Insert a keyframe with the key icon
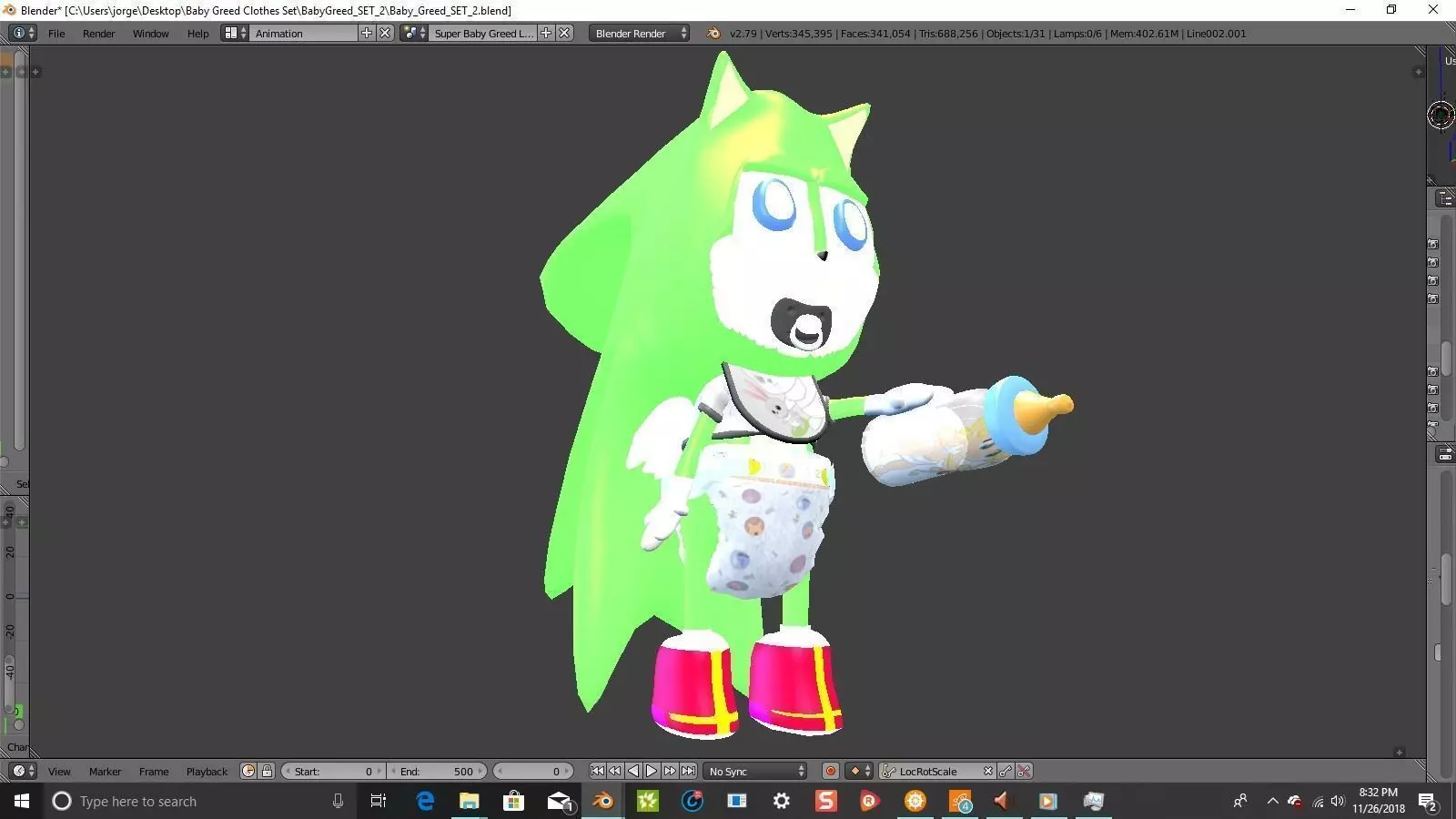 point(1006,771)
